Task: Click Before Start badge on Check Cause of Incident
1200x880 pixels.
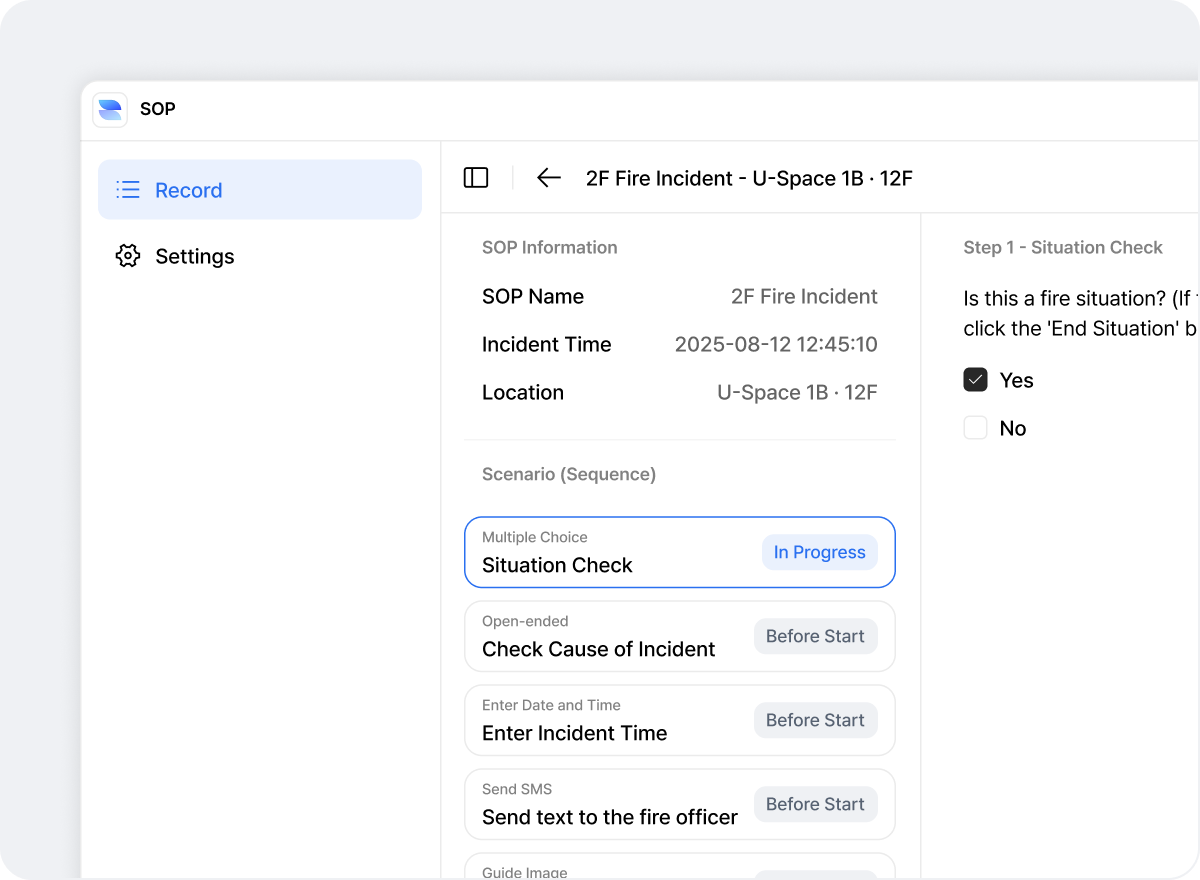Action: [x=815, y=636]
